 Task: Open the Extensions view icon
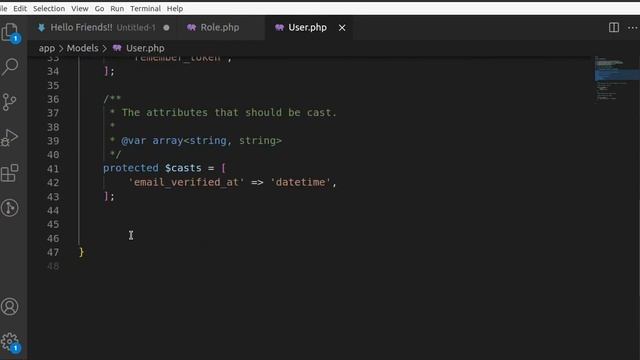point(10,173)
